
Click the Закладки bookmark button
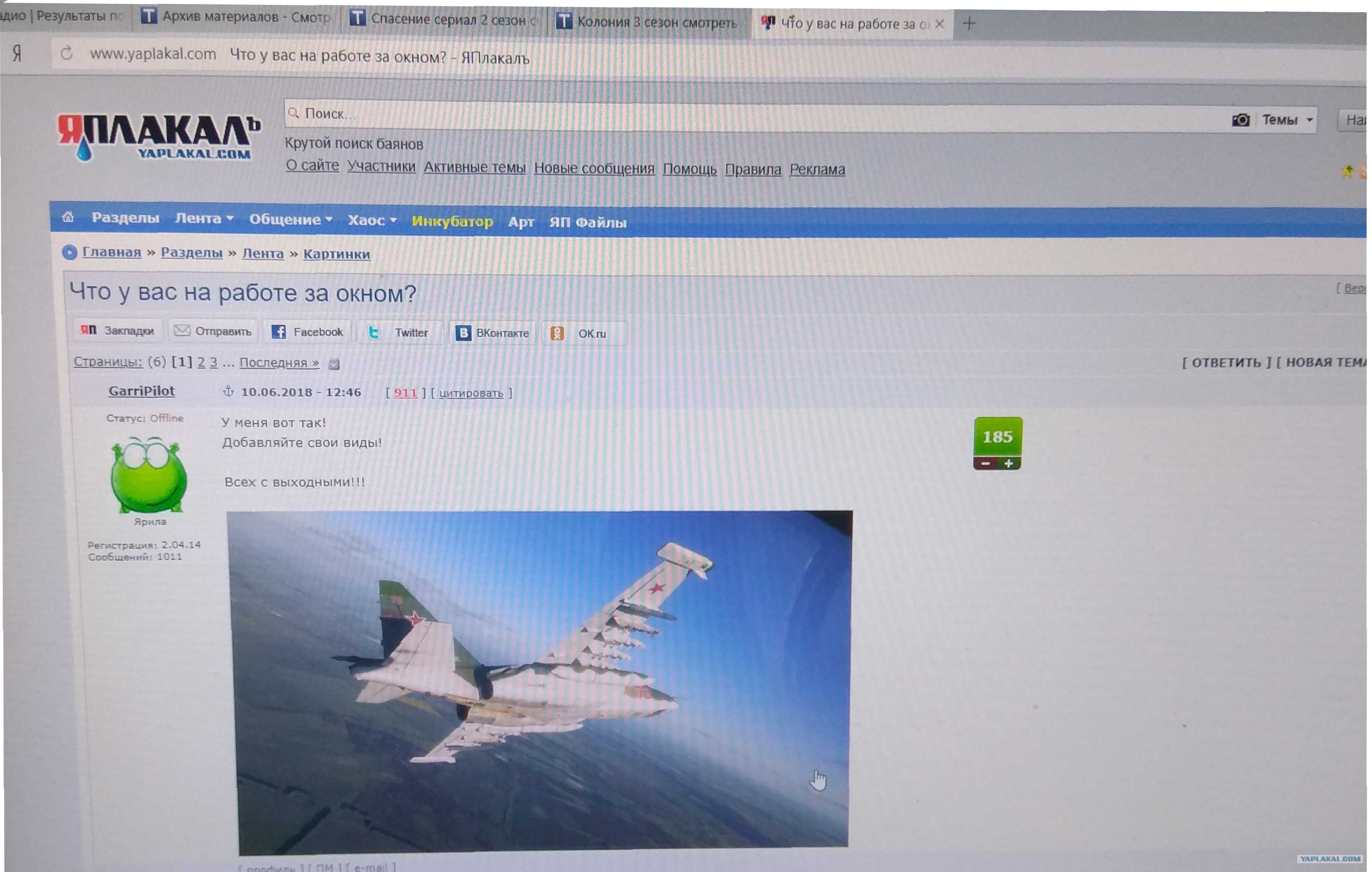click(117, 331)
